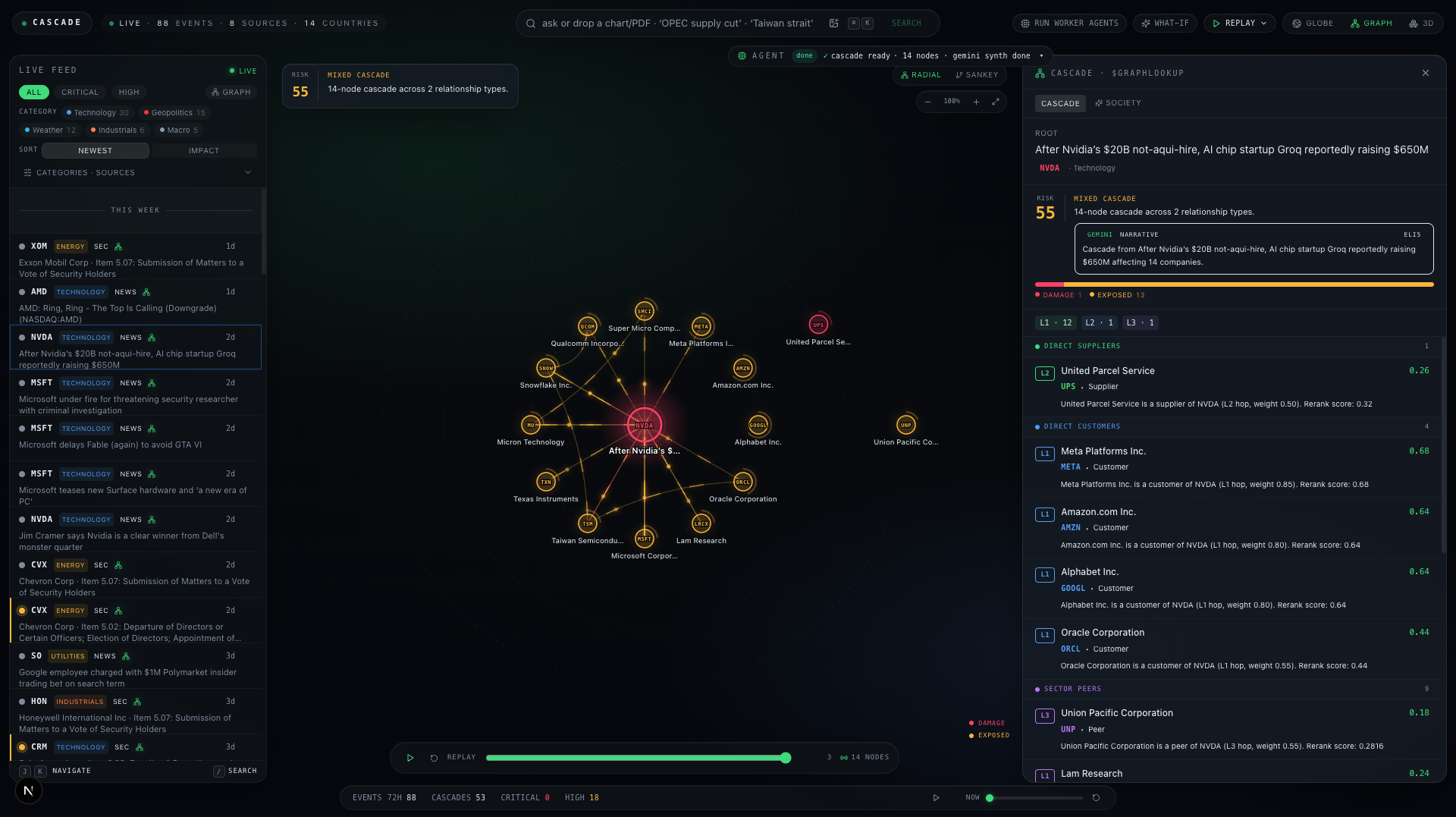Expand the AGENT status pill
The image size is (1456, 817).
(x=891, y=56)
